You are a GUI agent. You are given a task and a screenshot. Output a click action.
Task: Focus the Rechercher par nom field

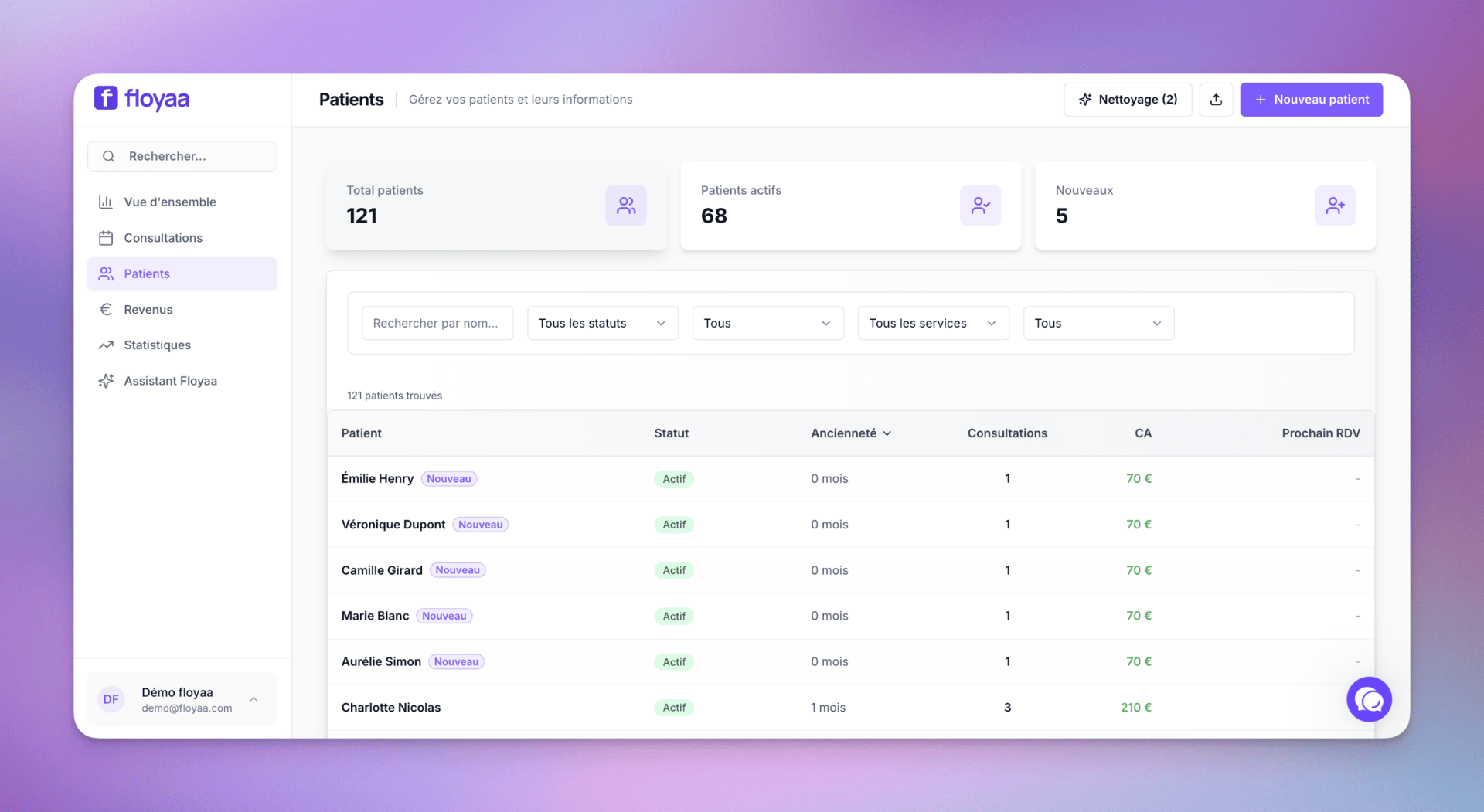[437, 323]
